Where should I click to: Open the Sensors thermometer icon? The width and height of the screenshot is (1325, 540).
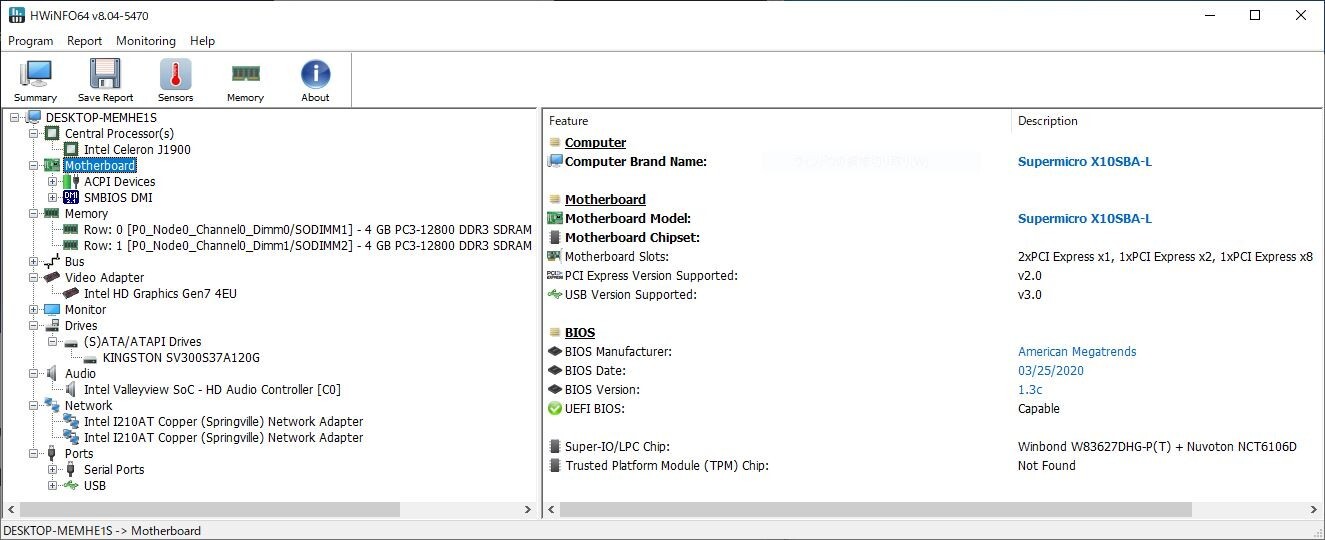click(x=175, y=75)
